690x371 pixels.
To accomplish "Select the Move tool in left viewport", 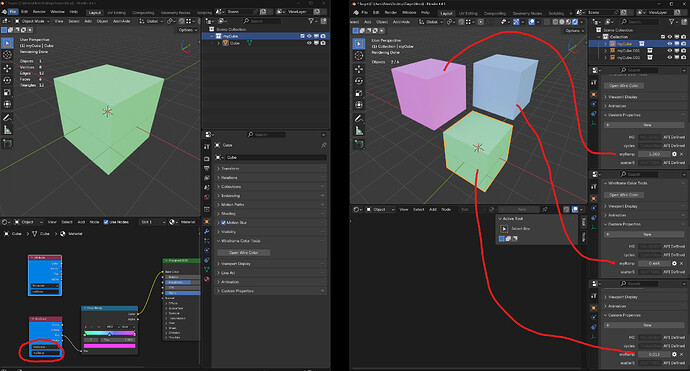I will coord(7,68).
